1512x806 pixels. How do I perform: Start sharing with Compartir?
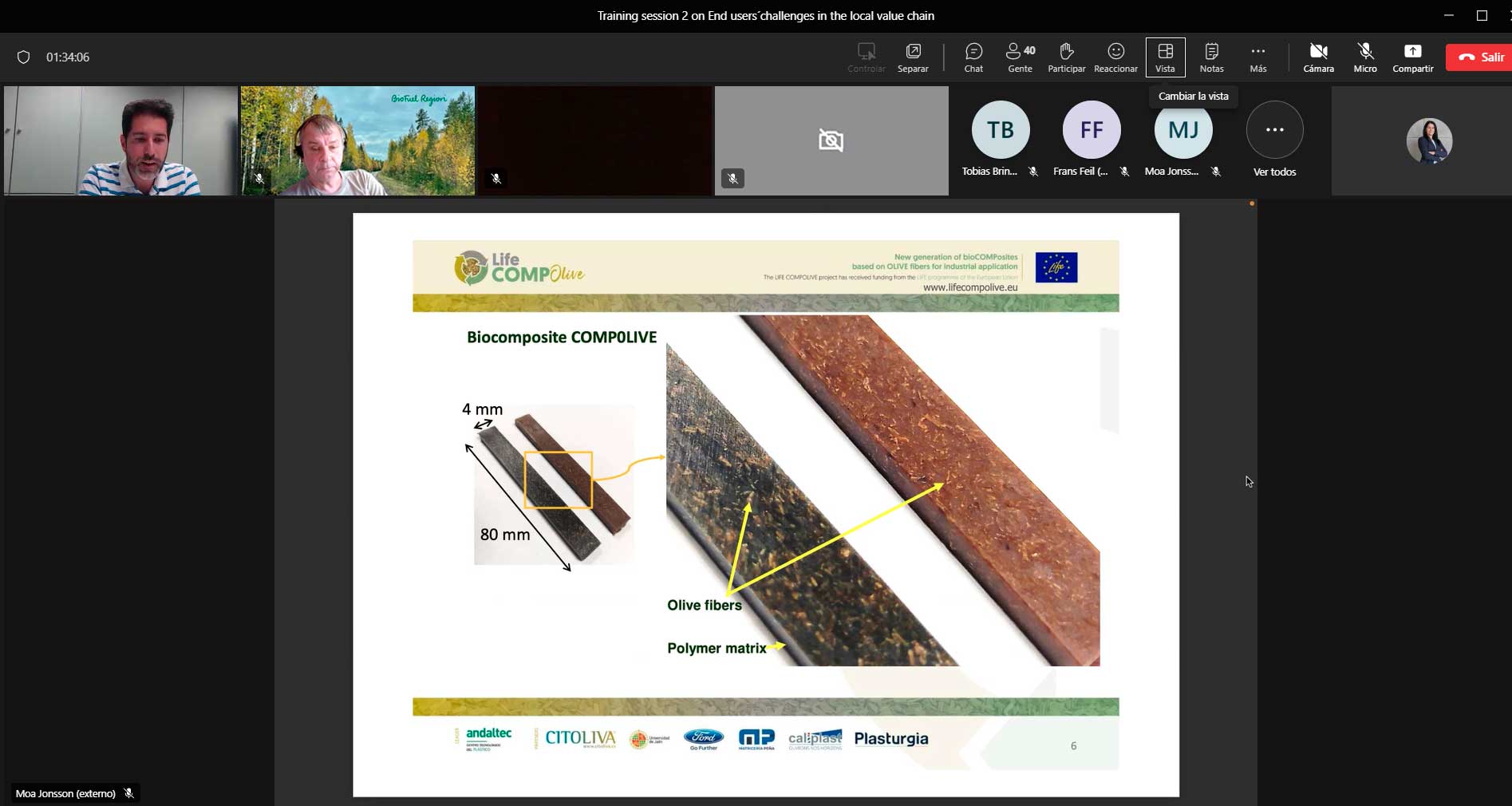1412,57
